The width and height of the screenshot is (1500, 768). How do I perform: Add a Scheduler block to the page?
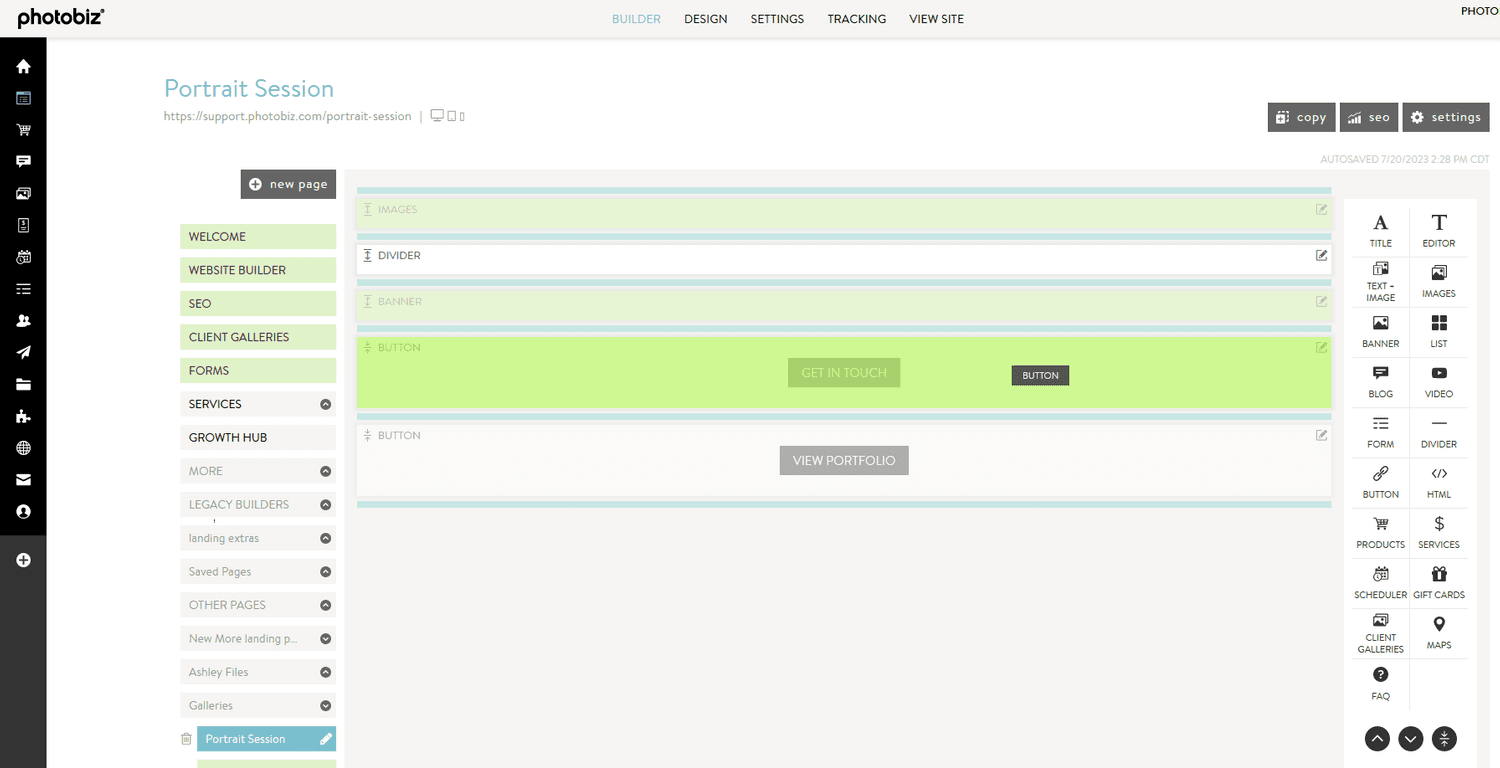1380,582
